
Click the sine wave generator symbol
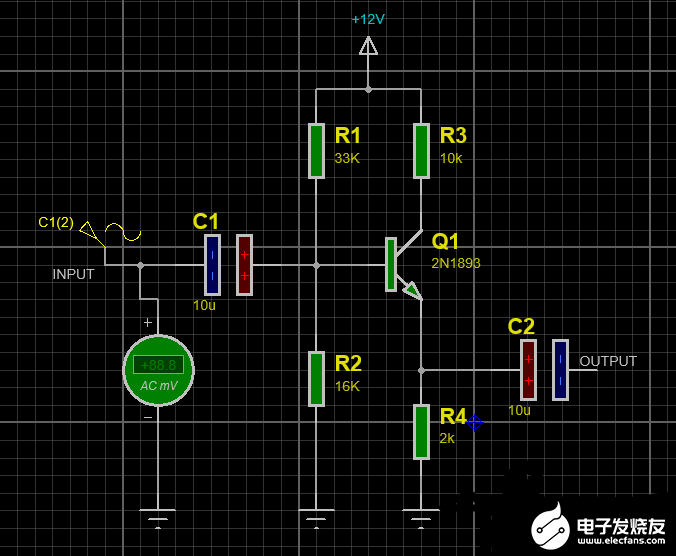coord(123,232)
